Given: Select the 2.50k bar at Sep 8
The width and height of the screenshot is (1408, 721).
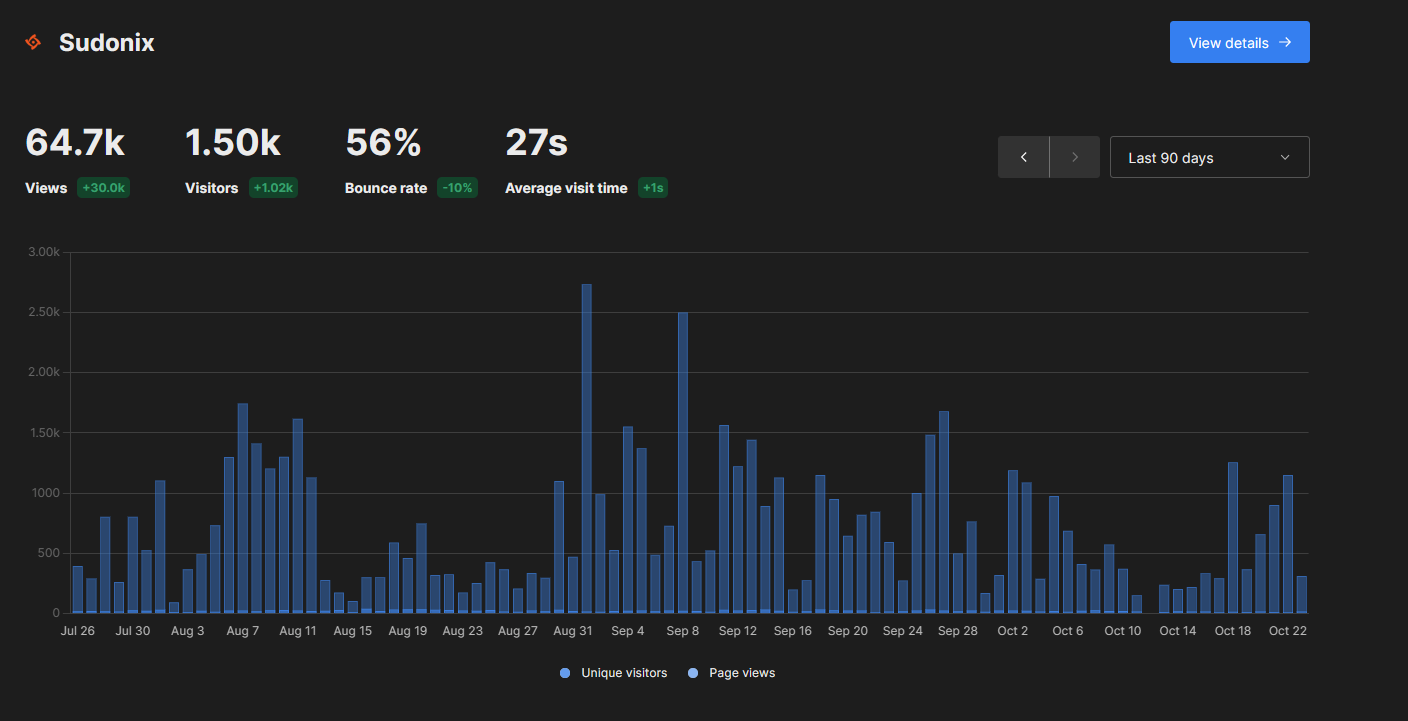Looking at the screenshot, I should (x=682, y=462).
